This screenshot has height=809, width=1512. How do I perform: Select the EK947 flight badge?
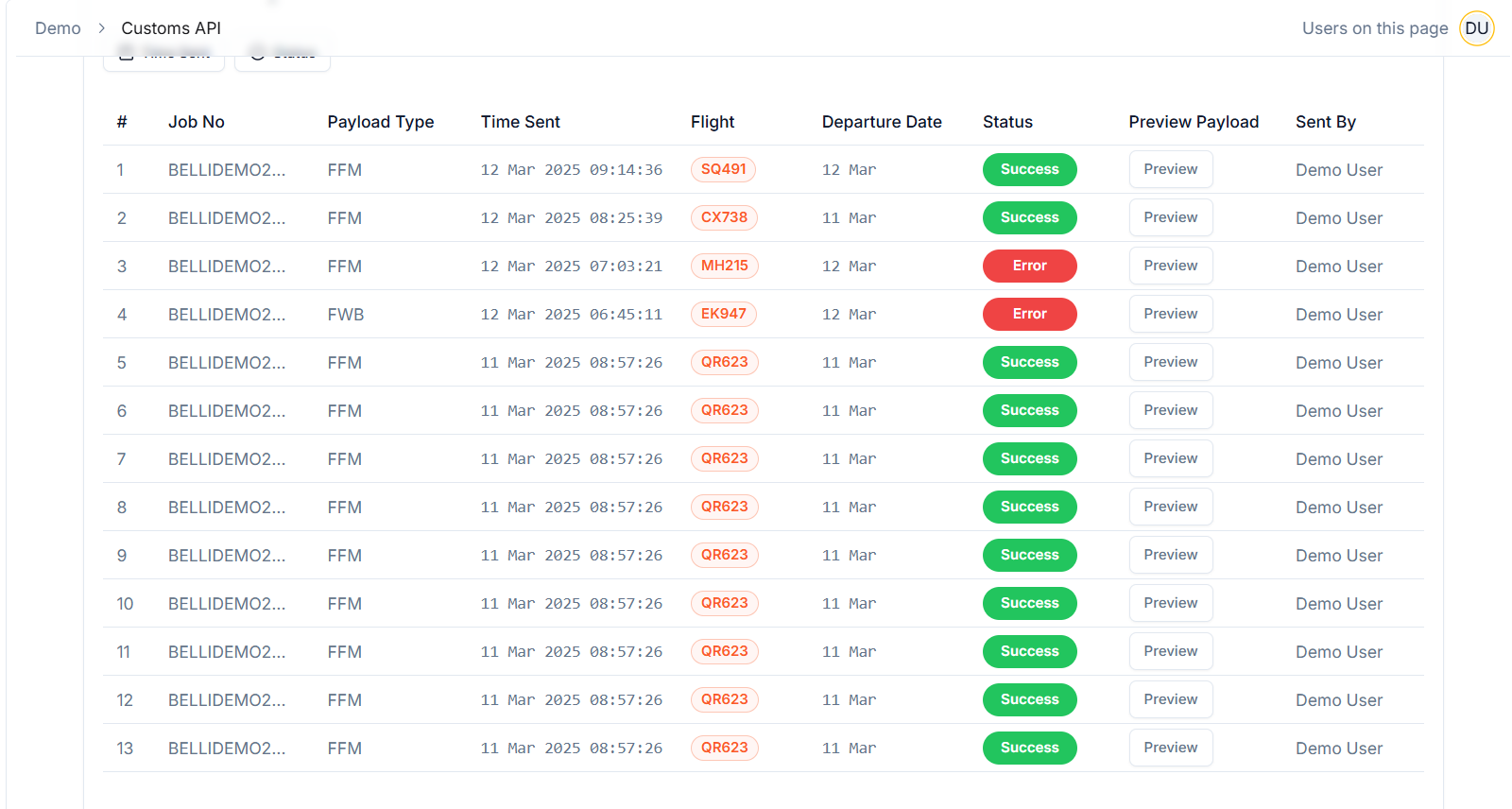[723, 314]
